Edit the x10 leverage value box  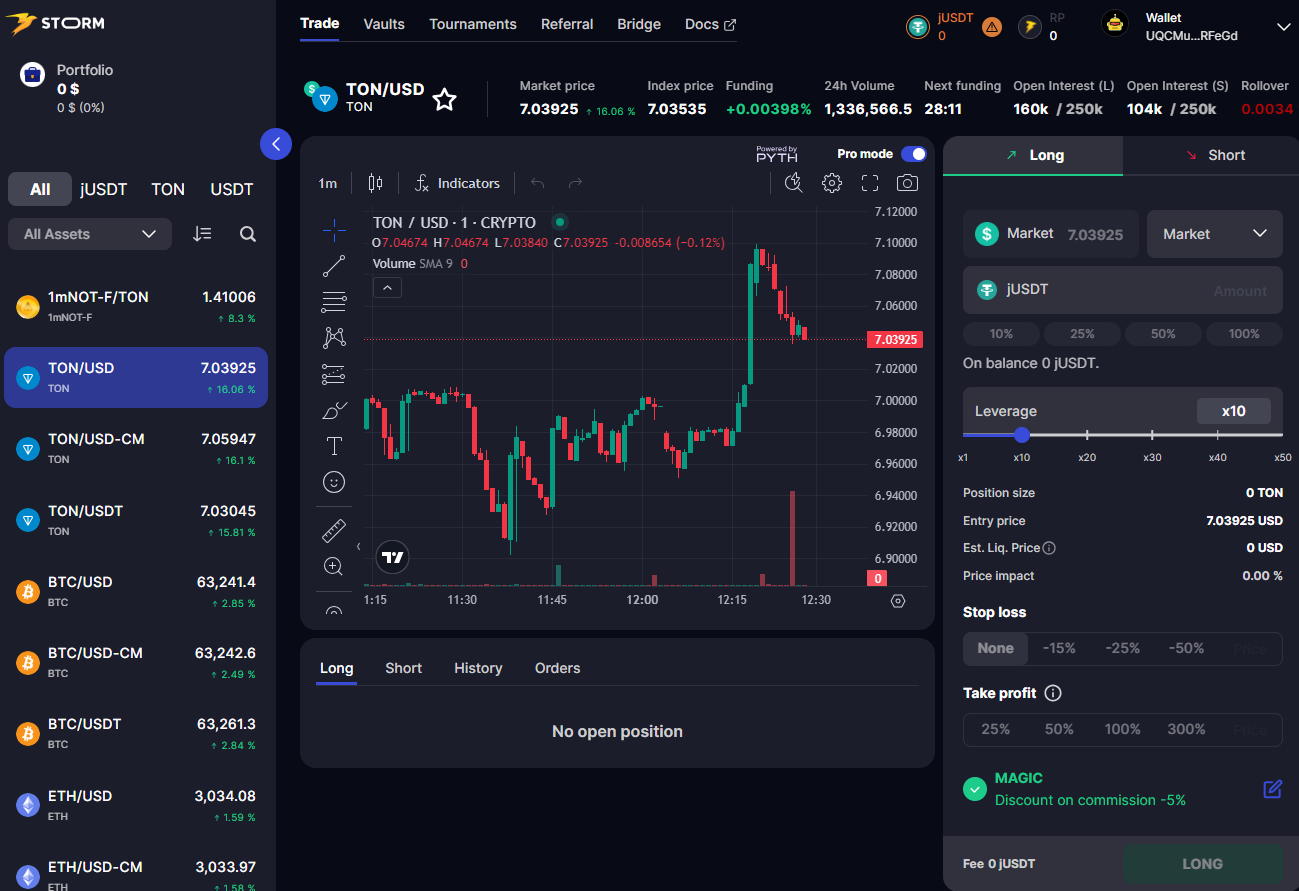(1234, 411)
